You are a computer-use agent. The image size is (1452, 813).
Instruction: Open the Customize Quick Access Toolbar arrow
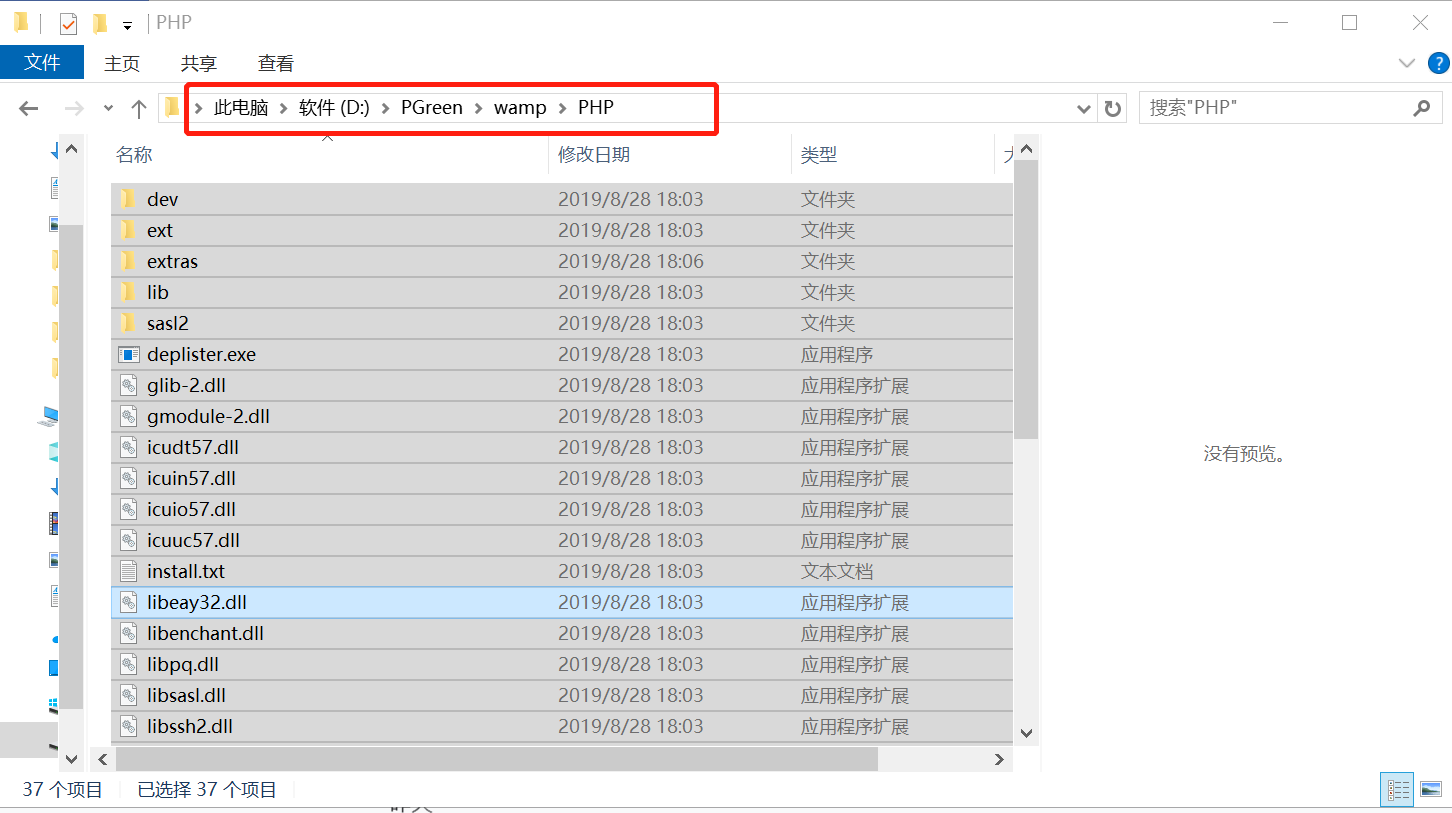(x=127, y=25)
